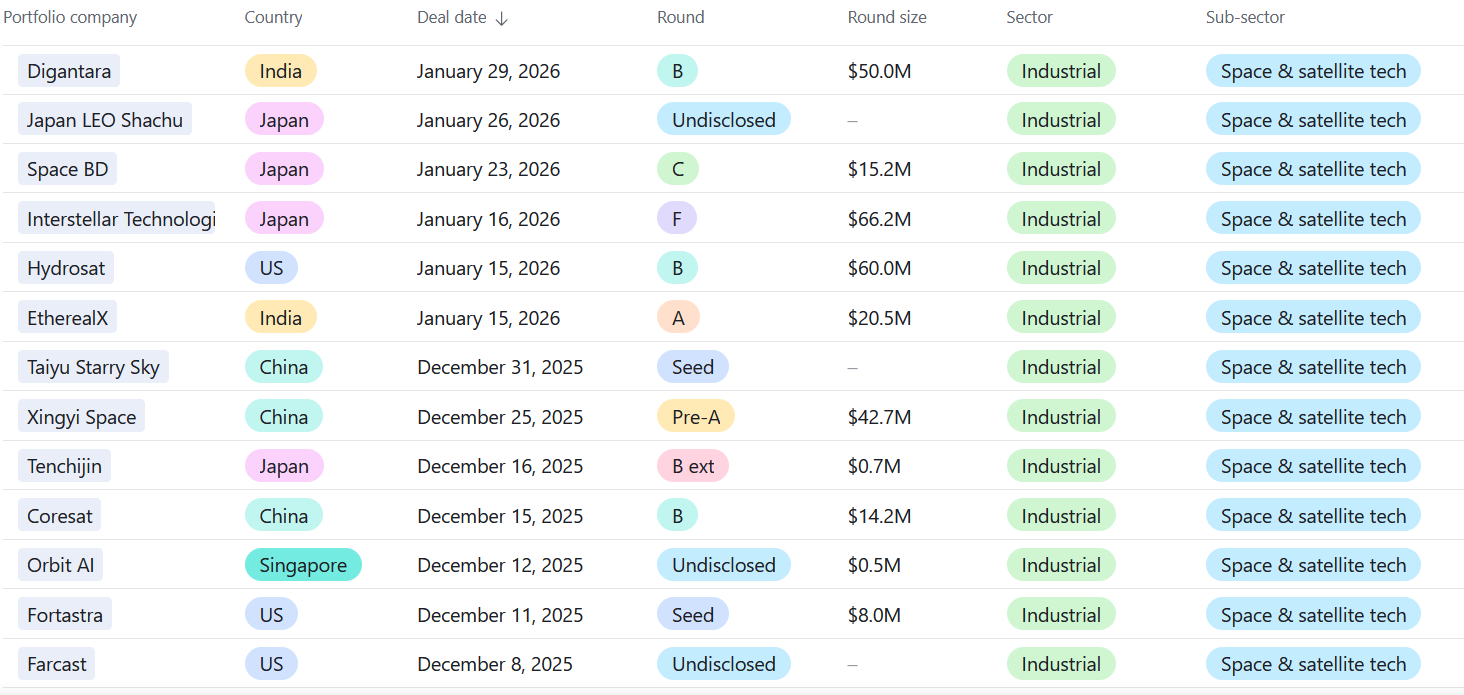The height and width of the screenshot is (695, 1464).
Task: Click Orbit AI's $0.5M round size
Action: point(874,565)
